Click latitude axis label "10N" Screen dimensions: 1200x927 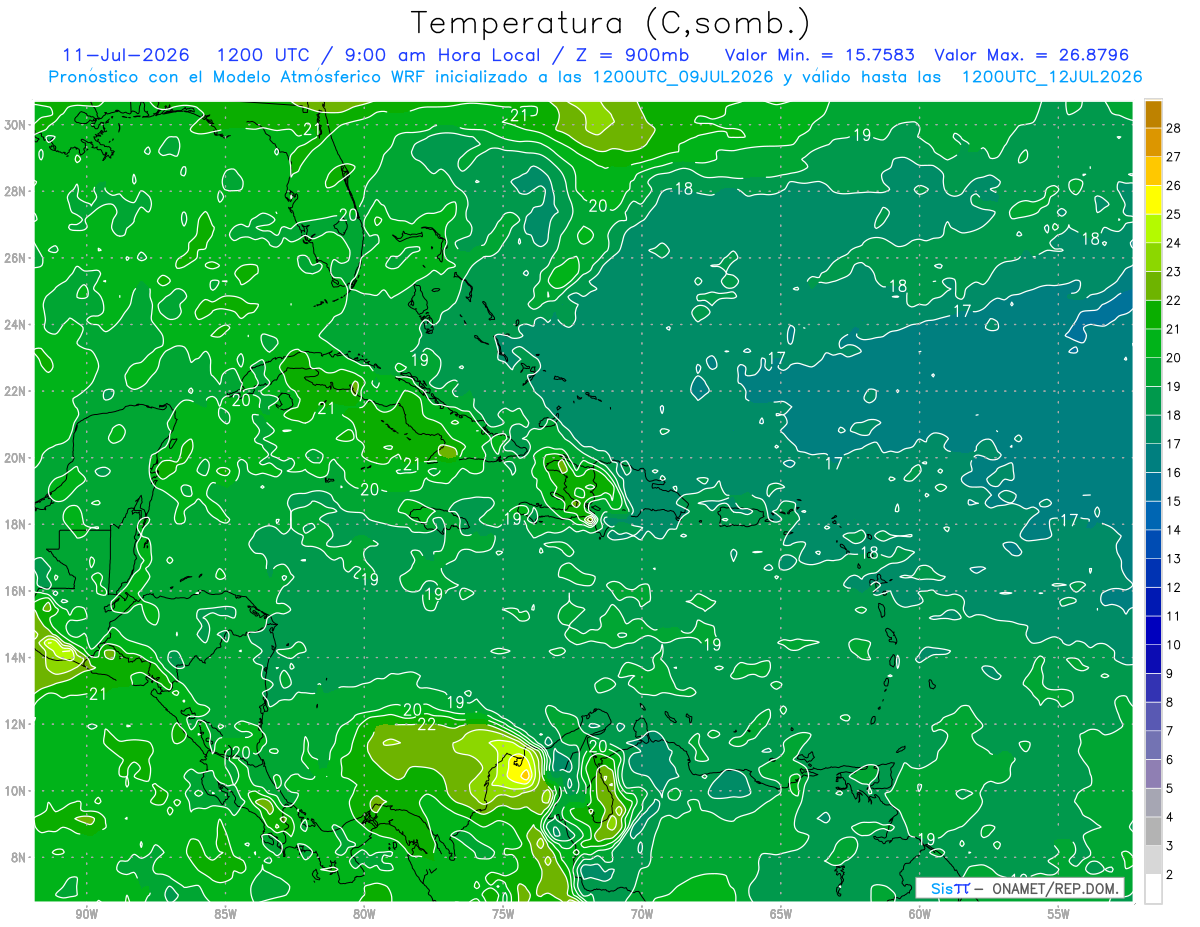15,790
